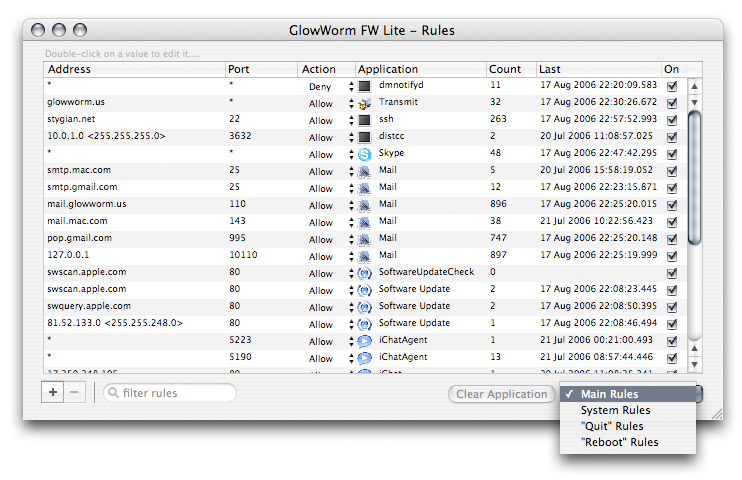Click count 896 in mail.glowworm.us row
The height and width of the screenshot is (480, 742).
498,204
